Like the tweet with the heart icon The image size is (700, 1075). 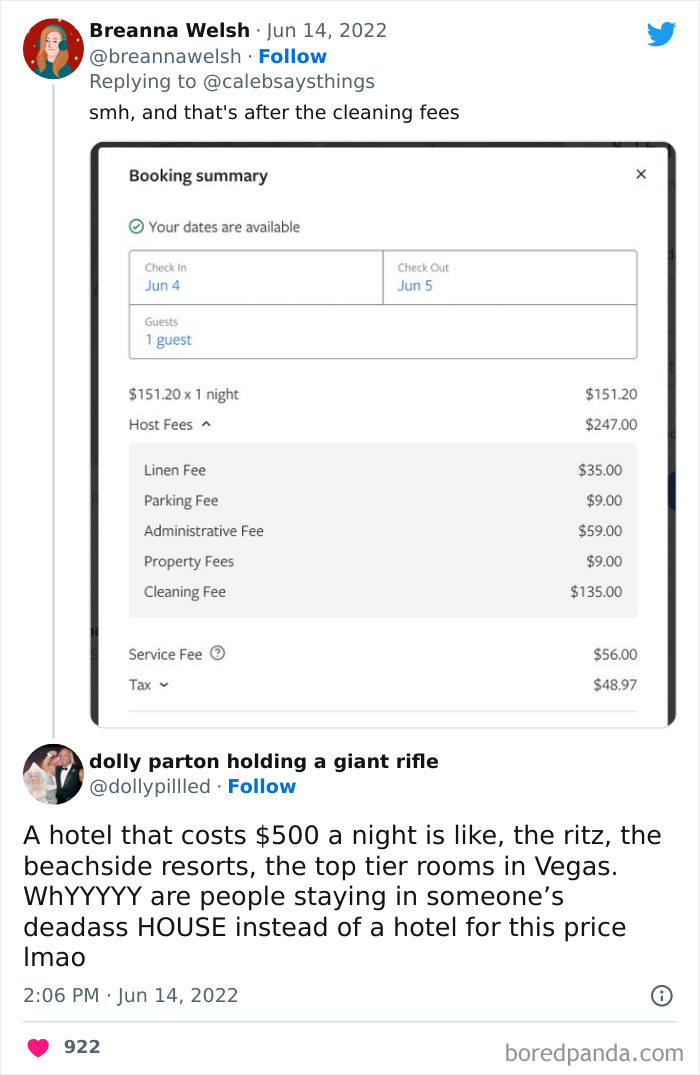click(38, 1047)
